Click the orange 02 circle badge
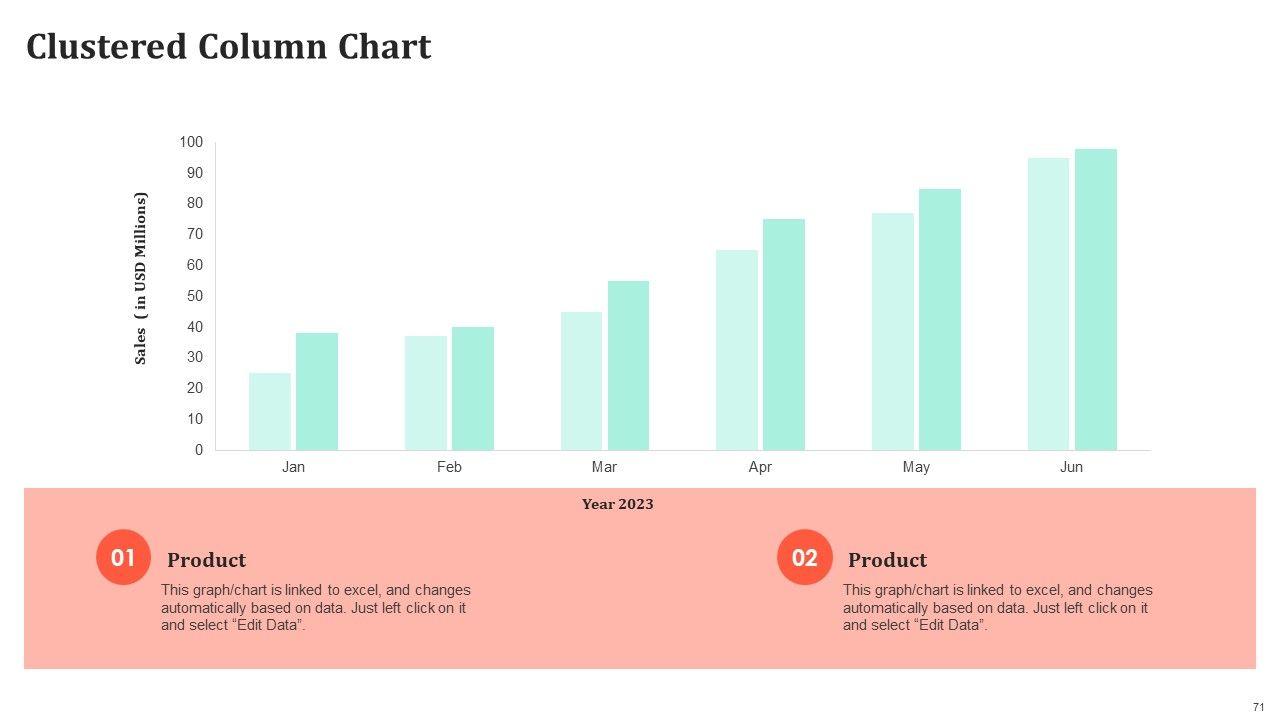 (804, 557)
